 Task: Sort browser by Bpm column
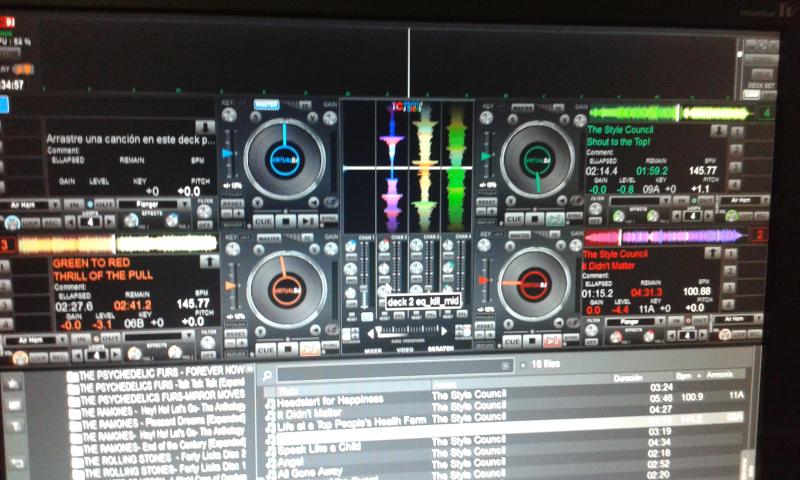click(x=683, y=375)
